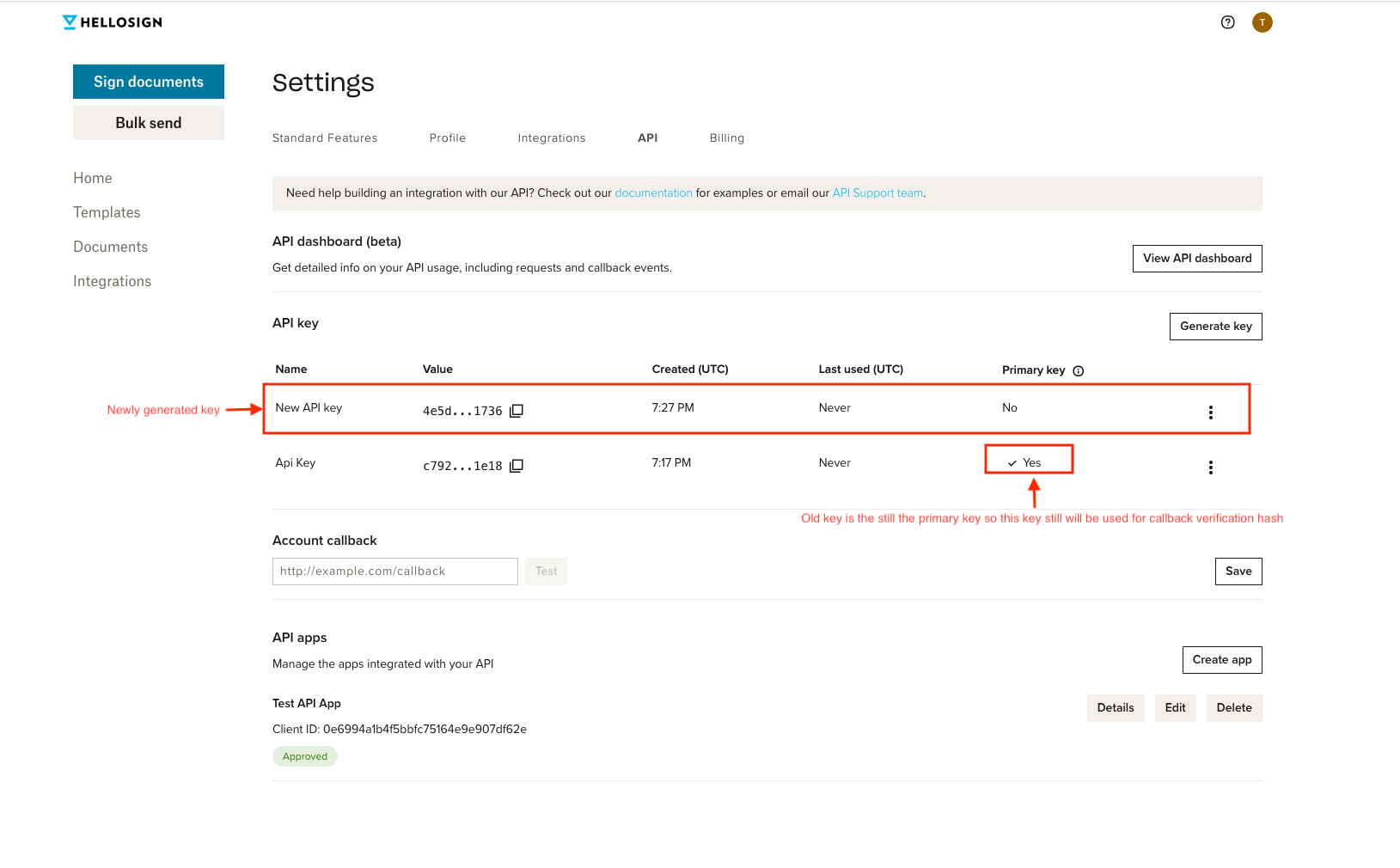Image resolution: width=1400 pixels, height=868 pixels.
Task: Save the account callback URL
Action: point(1238,571)
